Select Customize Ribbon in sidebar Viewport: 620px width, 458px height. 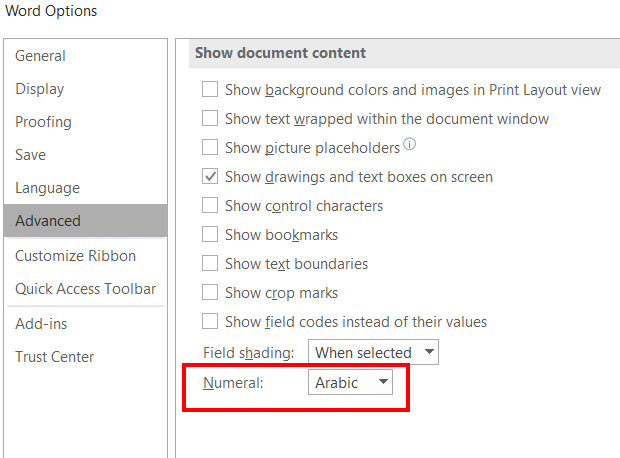tap(76, 256)
